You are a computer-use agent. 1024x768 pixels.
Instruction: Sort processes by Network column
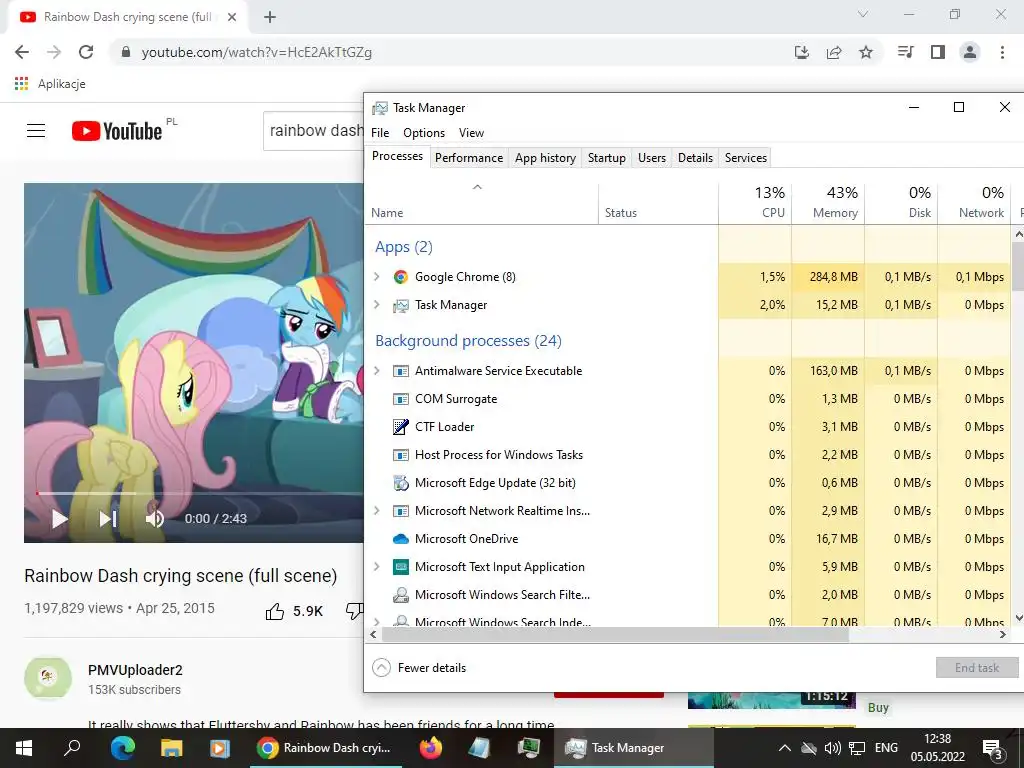point(975,203)
